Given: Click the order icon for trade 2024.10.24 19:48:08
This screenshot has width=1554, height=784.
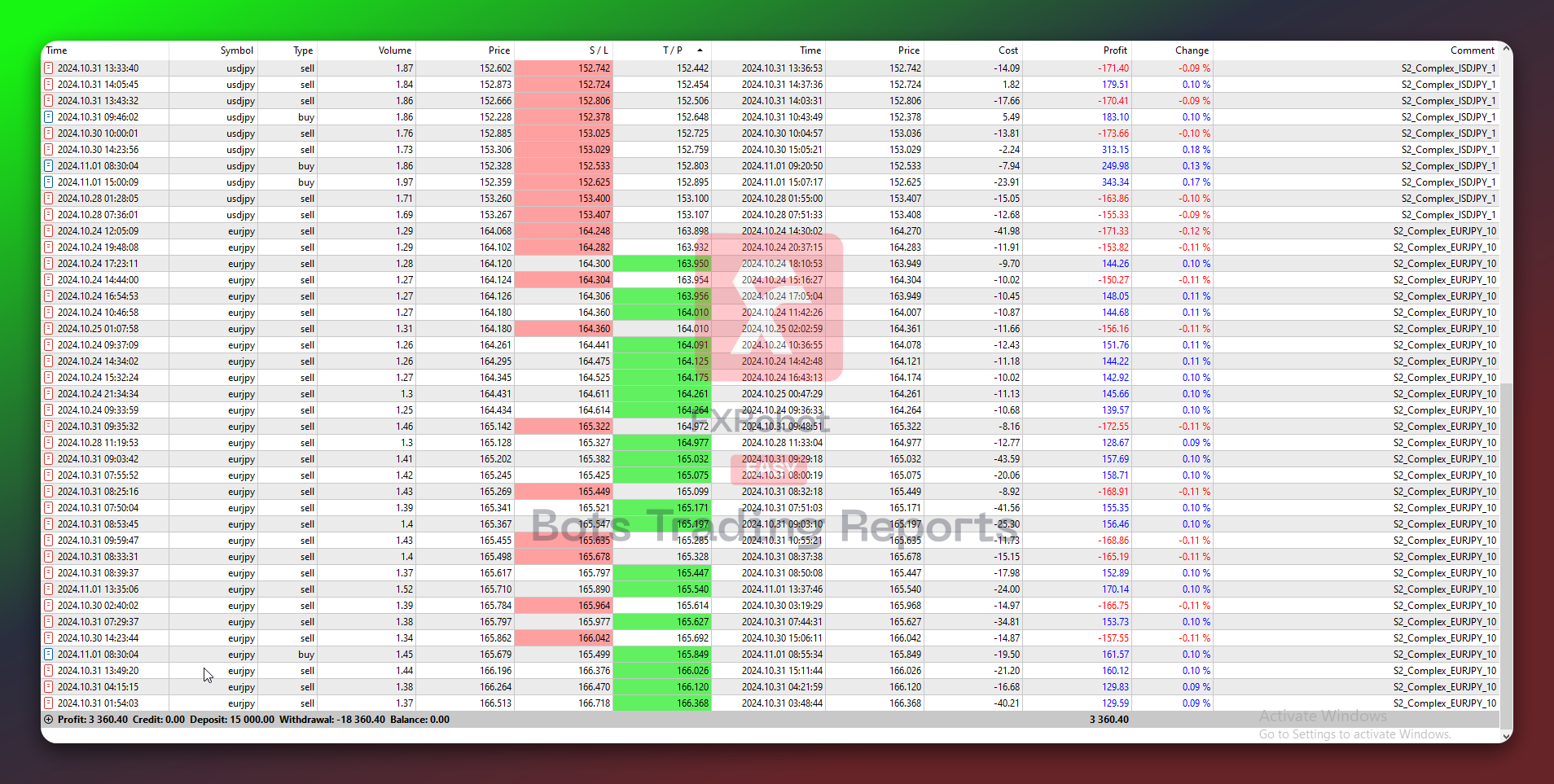Looking at the screenshot, I should coord(48,247).
